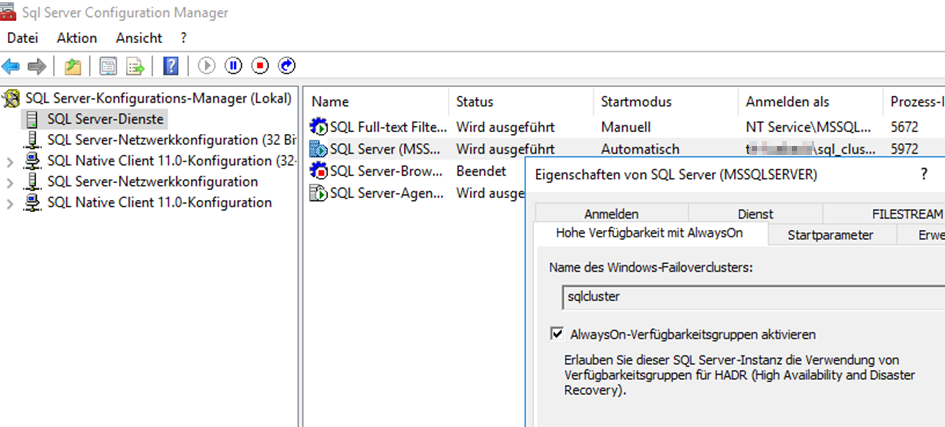Open properties via toolbar properties icon
Screen dimensions: 945x427
108,66
